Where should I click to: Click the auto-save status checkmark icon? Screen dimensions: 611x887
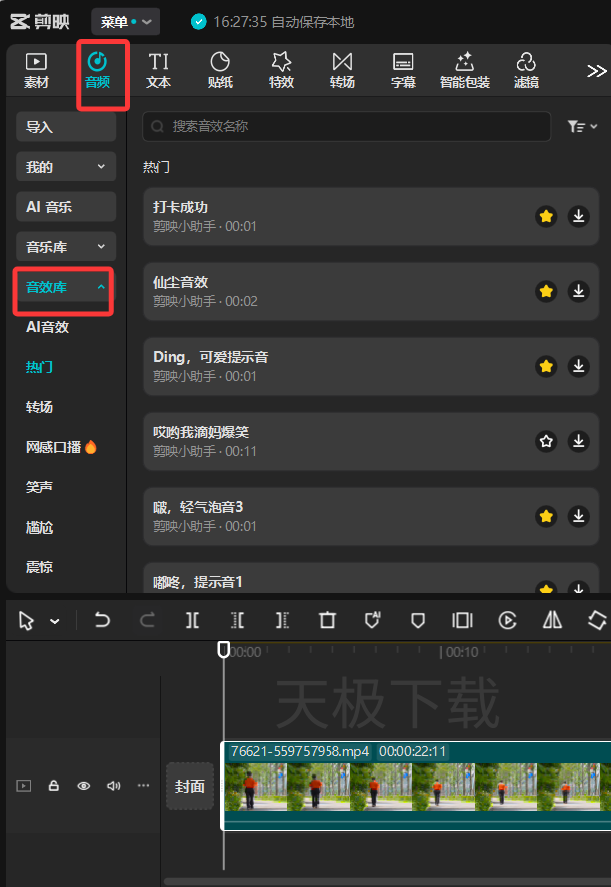coord(199,22)
